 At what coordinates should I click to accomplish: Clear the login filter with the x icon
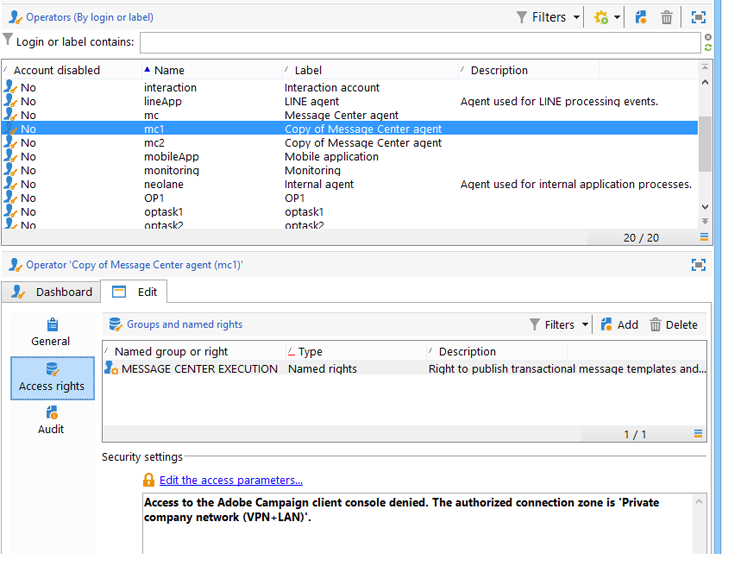(708, 37)
